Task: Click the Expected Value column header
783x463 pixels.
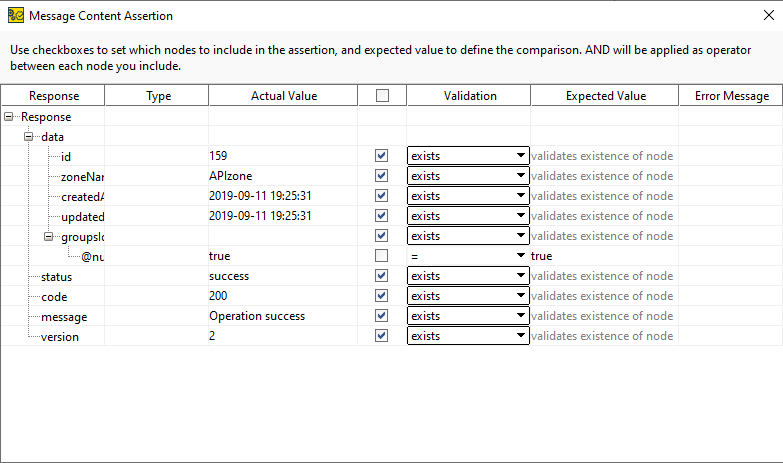Action: (x=604, y=96)
